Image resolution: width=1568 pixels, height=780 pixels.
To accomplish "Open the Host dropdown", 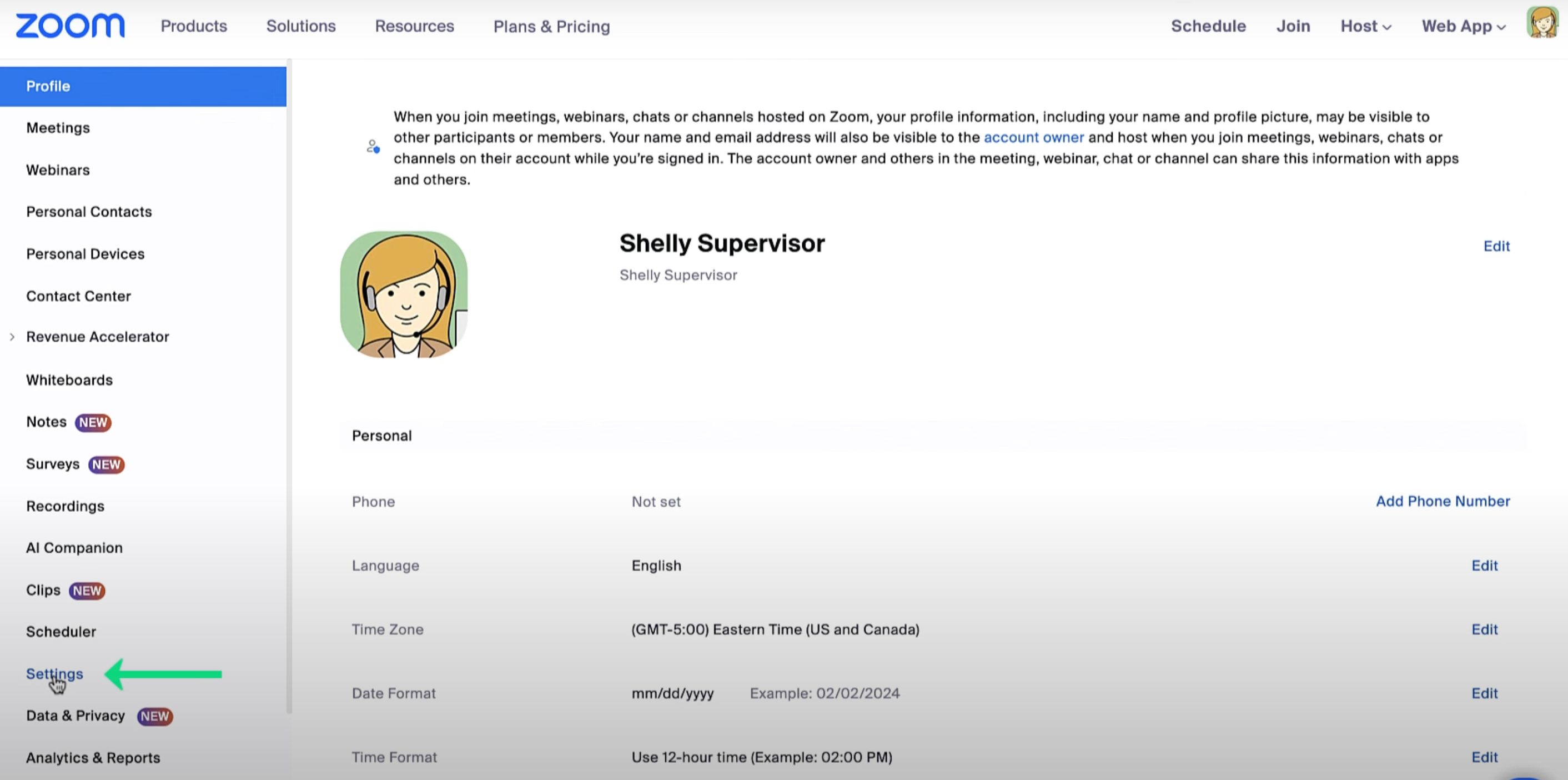I will (1366, 26).
